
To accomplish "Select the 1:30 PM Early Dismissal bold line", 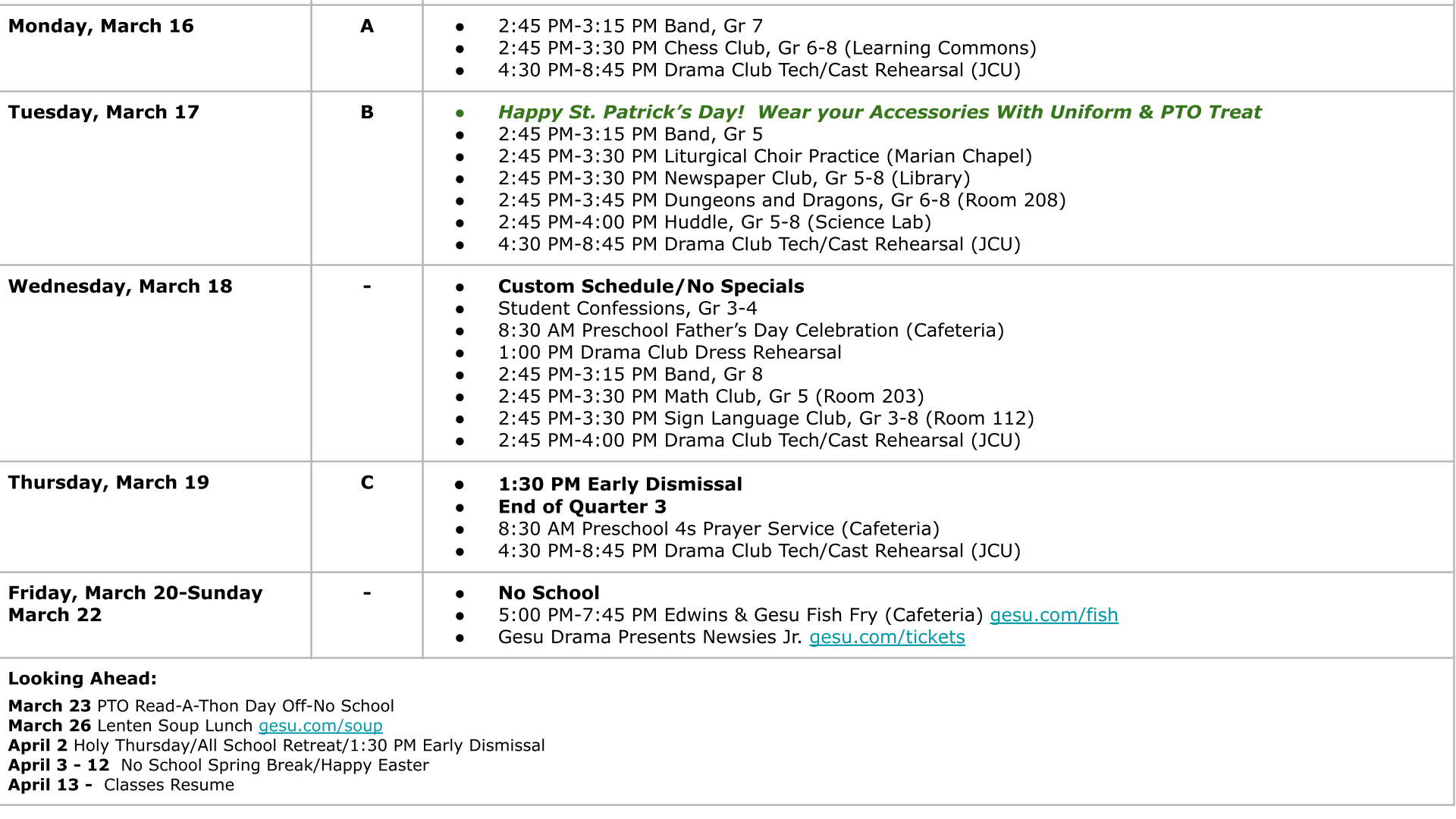I will (620, 485).
